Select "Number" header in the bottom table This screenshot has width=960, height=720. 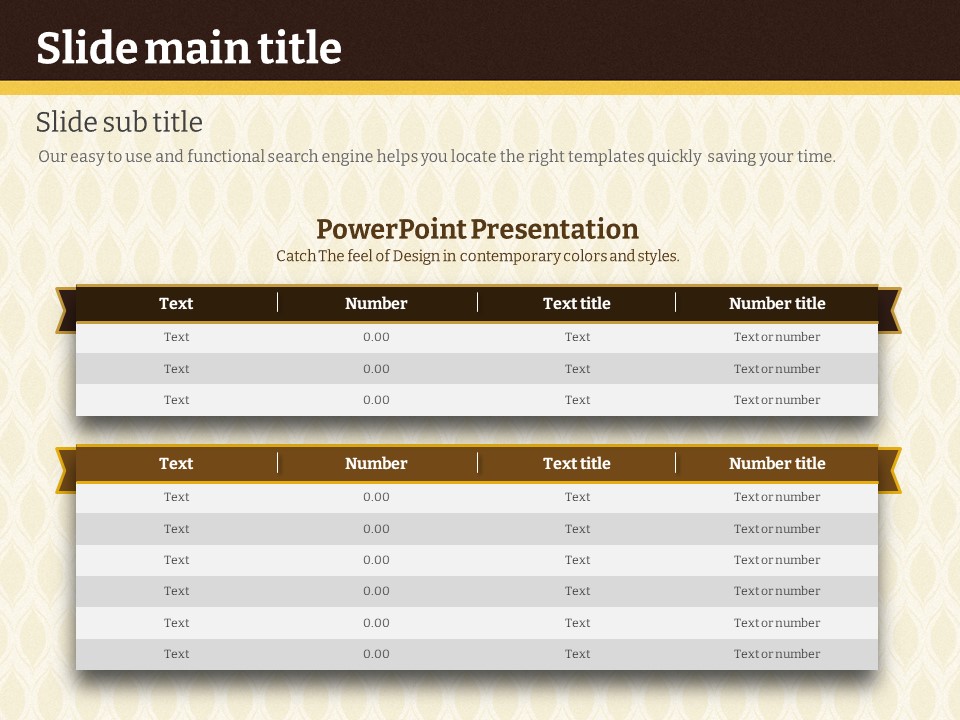[376, 463]
